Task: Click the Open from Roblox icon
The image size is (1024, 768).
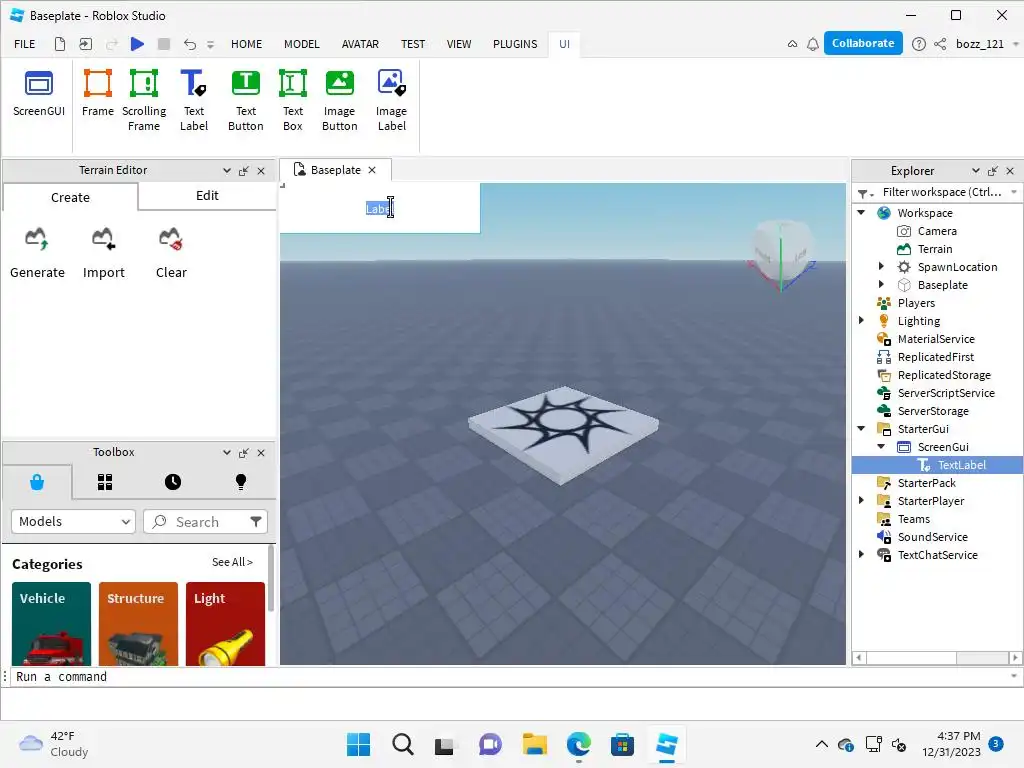Action: (86, 44)
